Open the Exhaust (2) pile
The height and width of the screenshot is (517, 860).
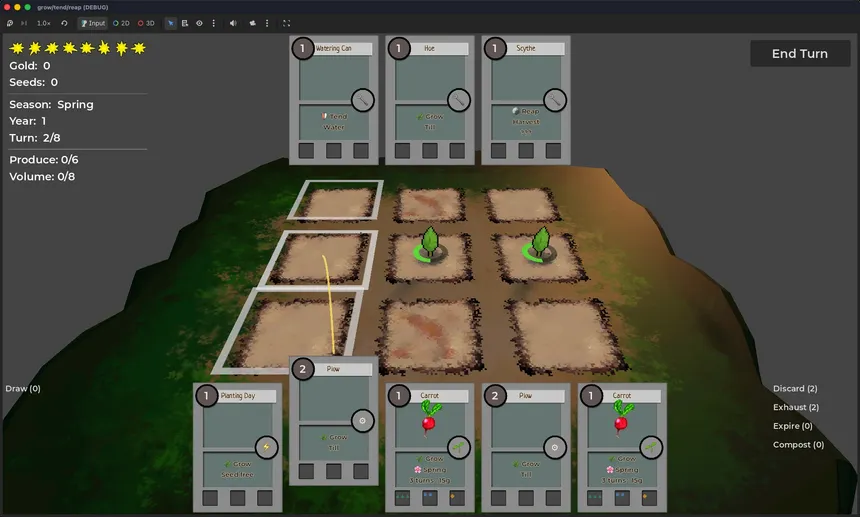pyautogui.click(x=795, y=407)
